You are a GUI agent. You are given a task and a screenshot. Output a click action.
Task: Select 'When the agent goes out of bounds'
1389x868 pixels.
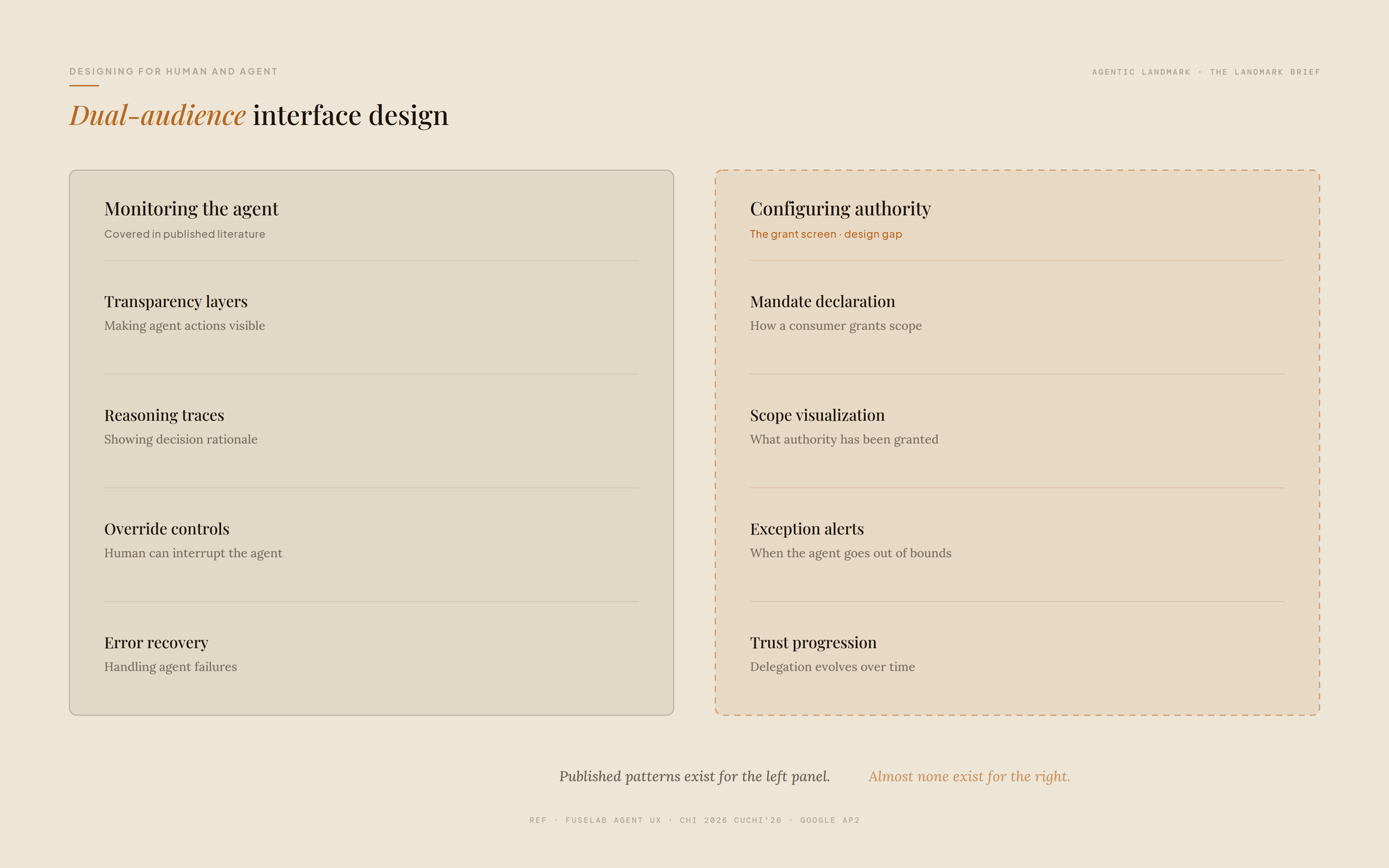pyautogui.click(x=851, y=553)
